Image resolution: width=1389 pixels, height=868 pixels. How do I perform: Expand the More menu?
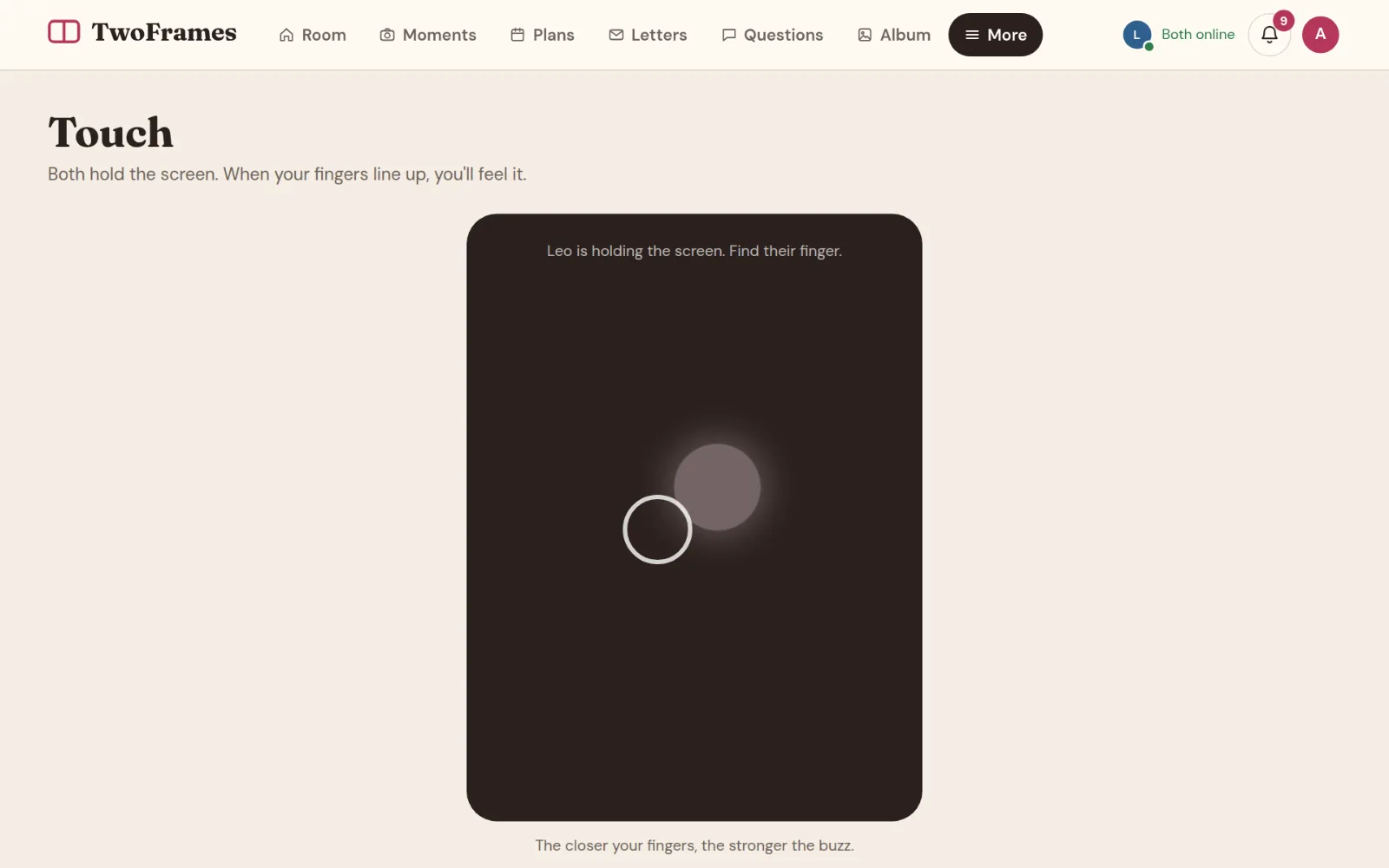pos(996,35)
